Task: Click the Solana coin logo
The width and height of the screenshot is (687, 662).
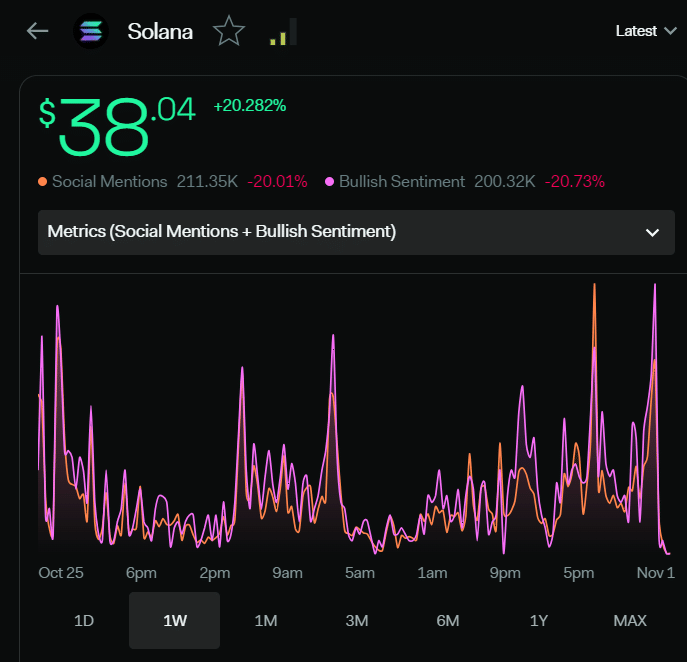Action: pyautogui.click(x=91, y=31)
